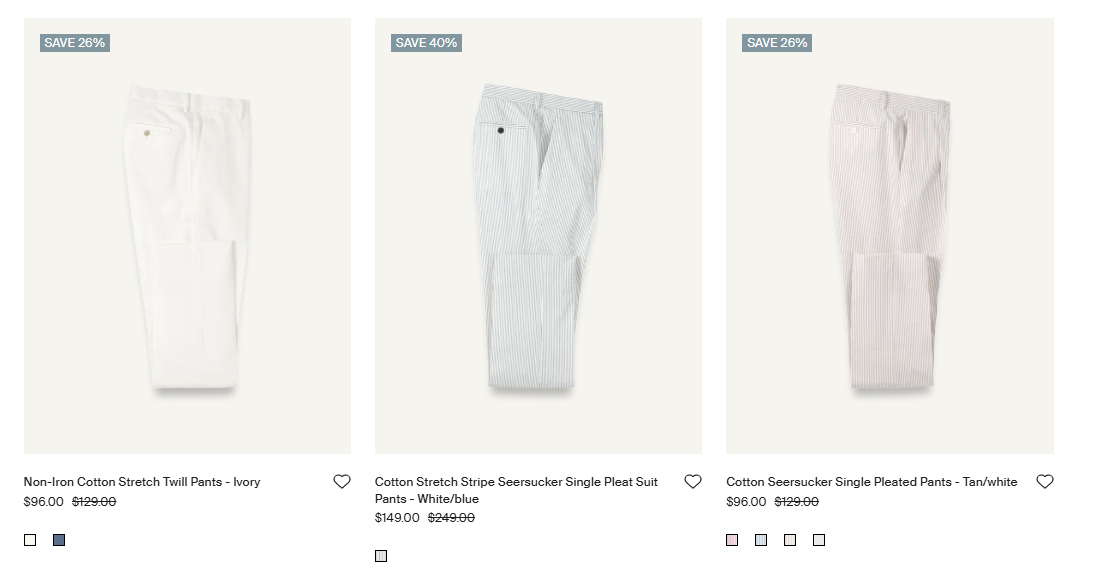Add Non-Iron Cotton Twill Pants to wishlist
The image size is (1111, 585).
(x=342, y=481)
